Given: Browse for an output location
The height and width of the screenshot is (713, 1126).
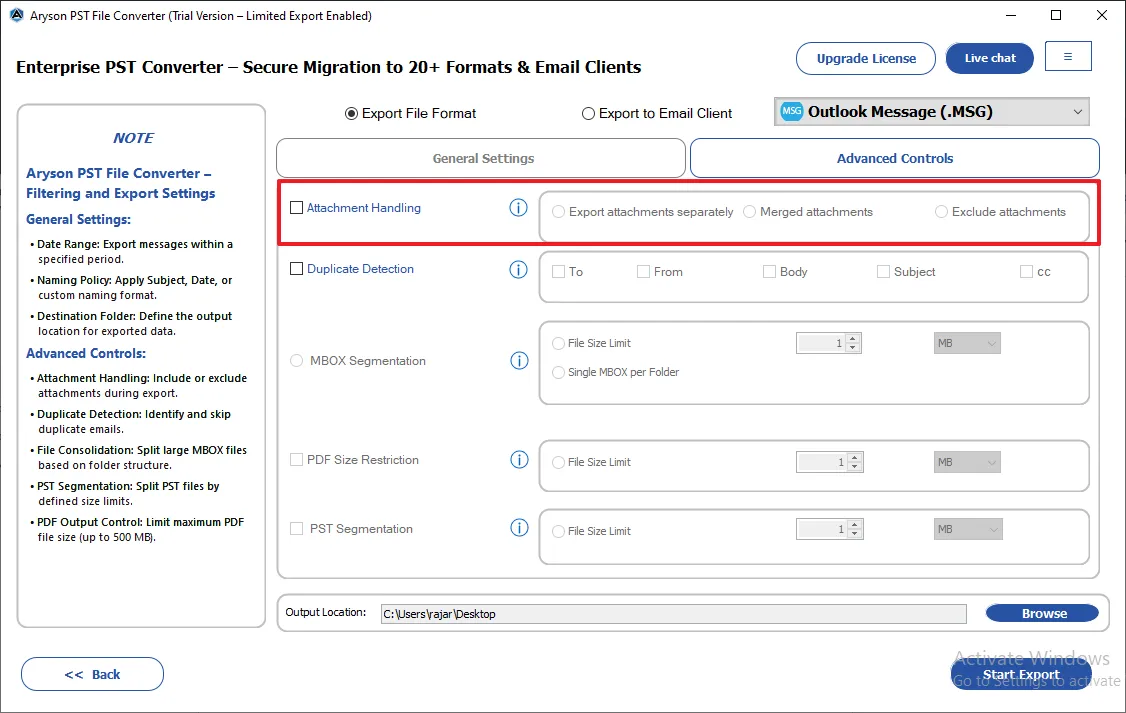Looking at the screenshot, I should point(1042,613).
